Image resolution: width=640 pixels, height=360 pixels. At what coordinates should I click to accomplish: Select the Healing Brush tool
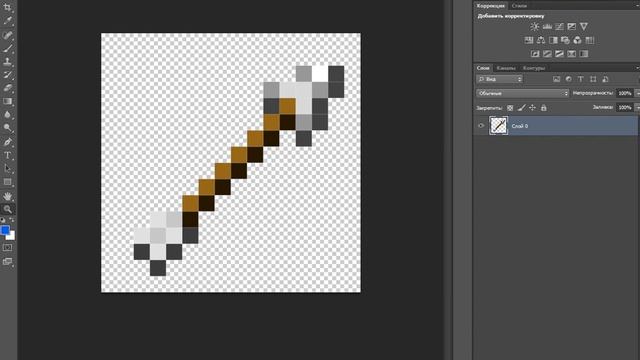pos(7,35)
